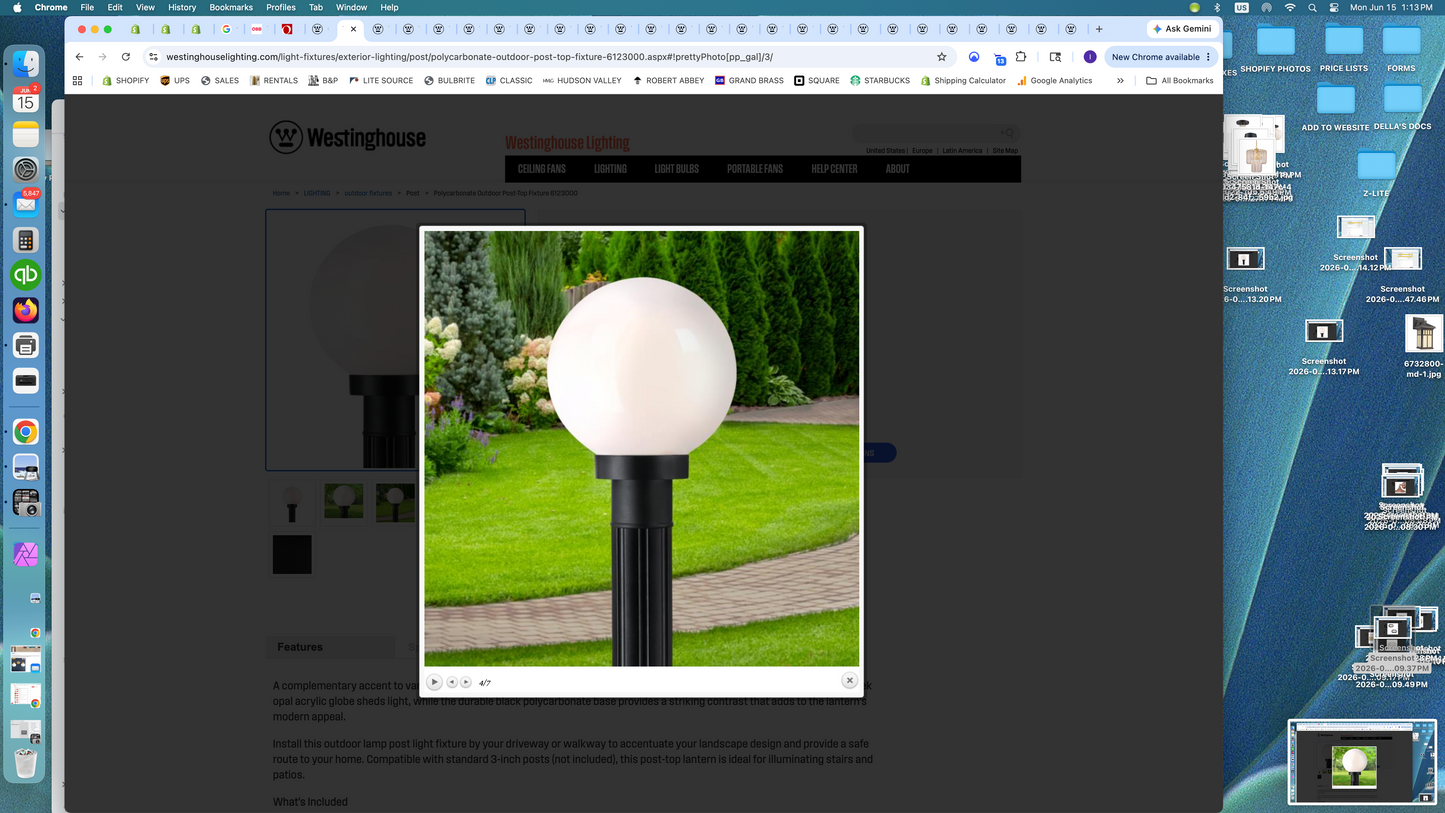Open the Trash in the Dock
Viewport: 1445px width, 813px height.
coord(26,762)
